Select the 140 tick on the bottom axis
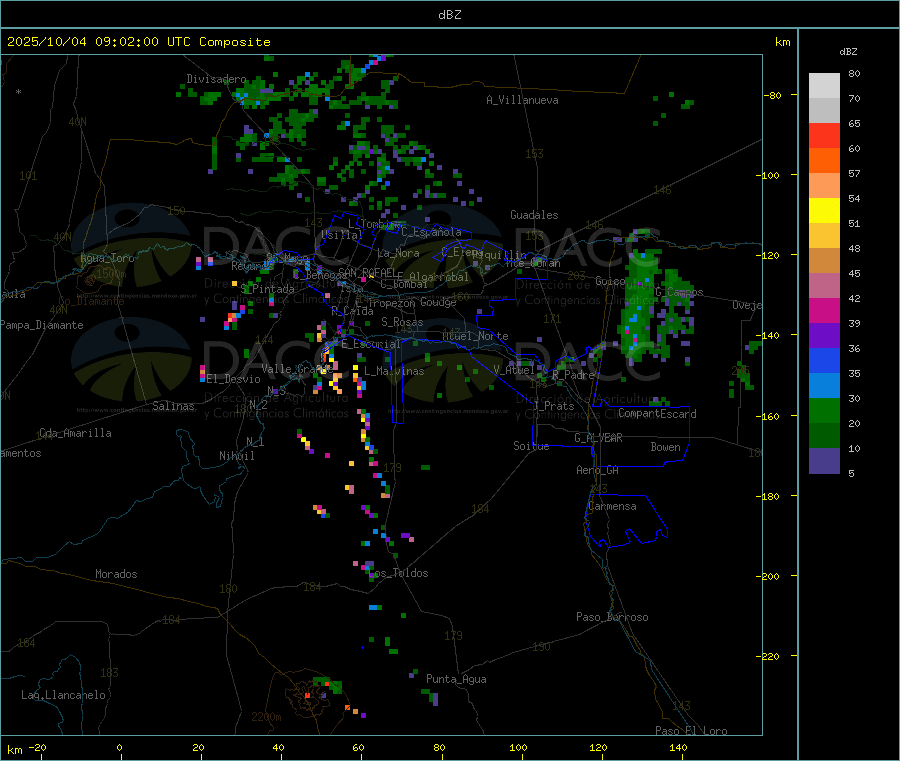The image size is (900, 761). (x=678, y=747)
